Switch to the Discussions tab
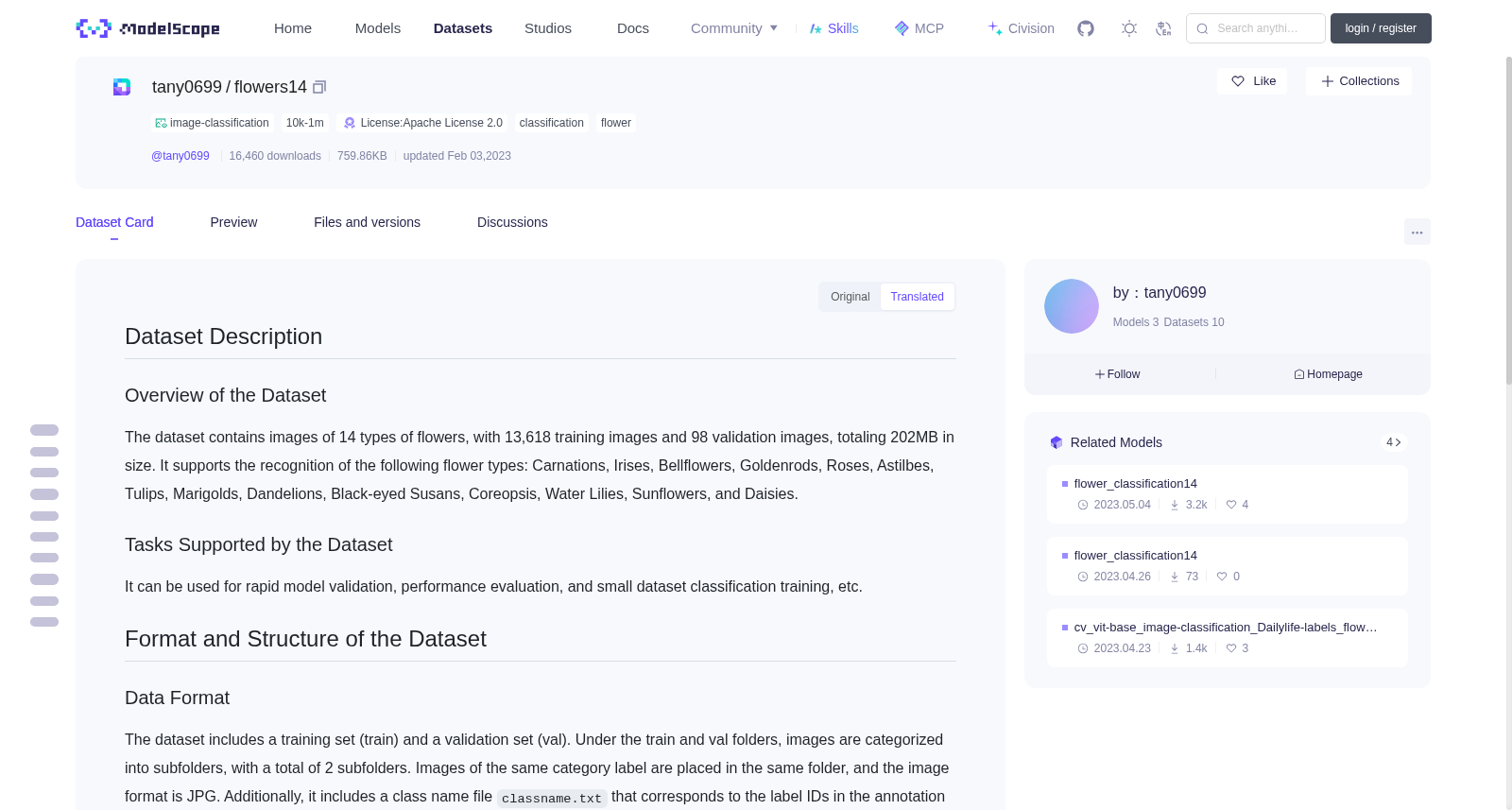The width and height of the screenshot is (1512, 810). tap(512, 222)
